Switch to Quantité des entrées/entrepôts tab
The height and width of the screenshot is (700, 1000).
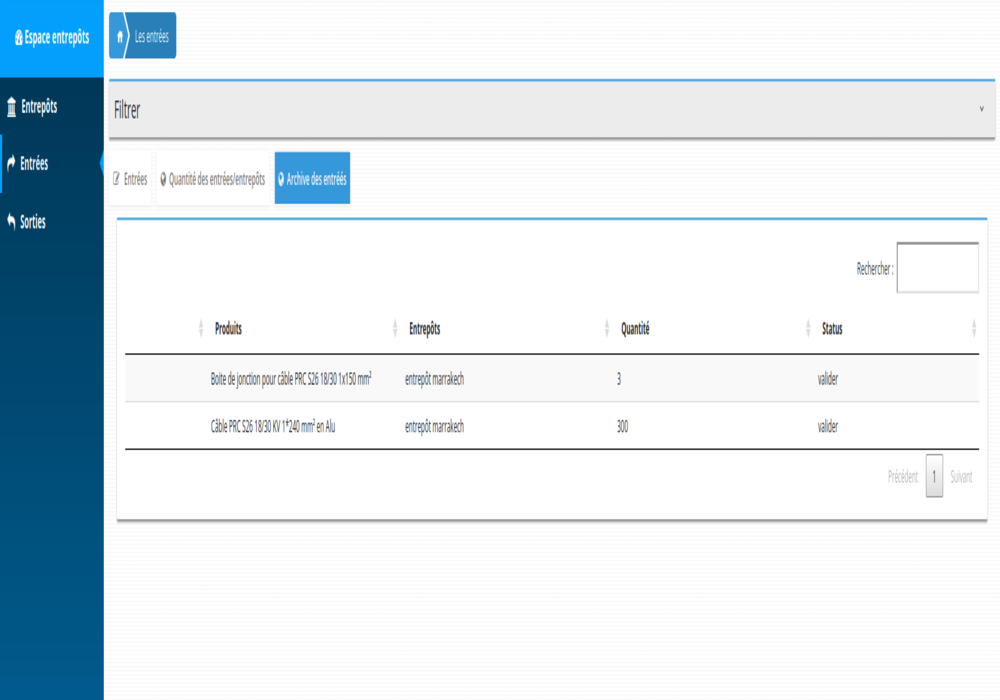tap(212, 180)
